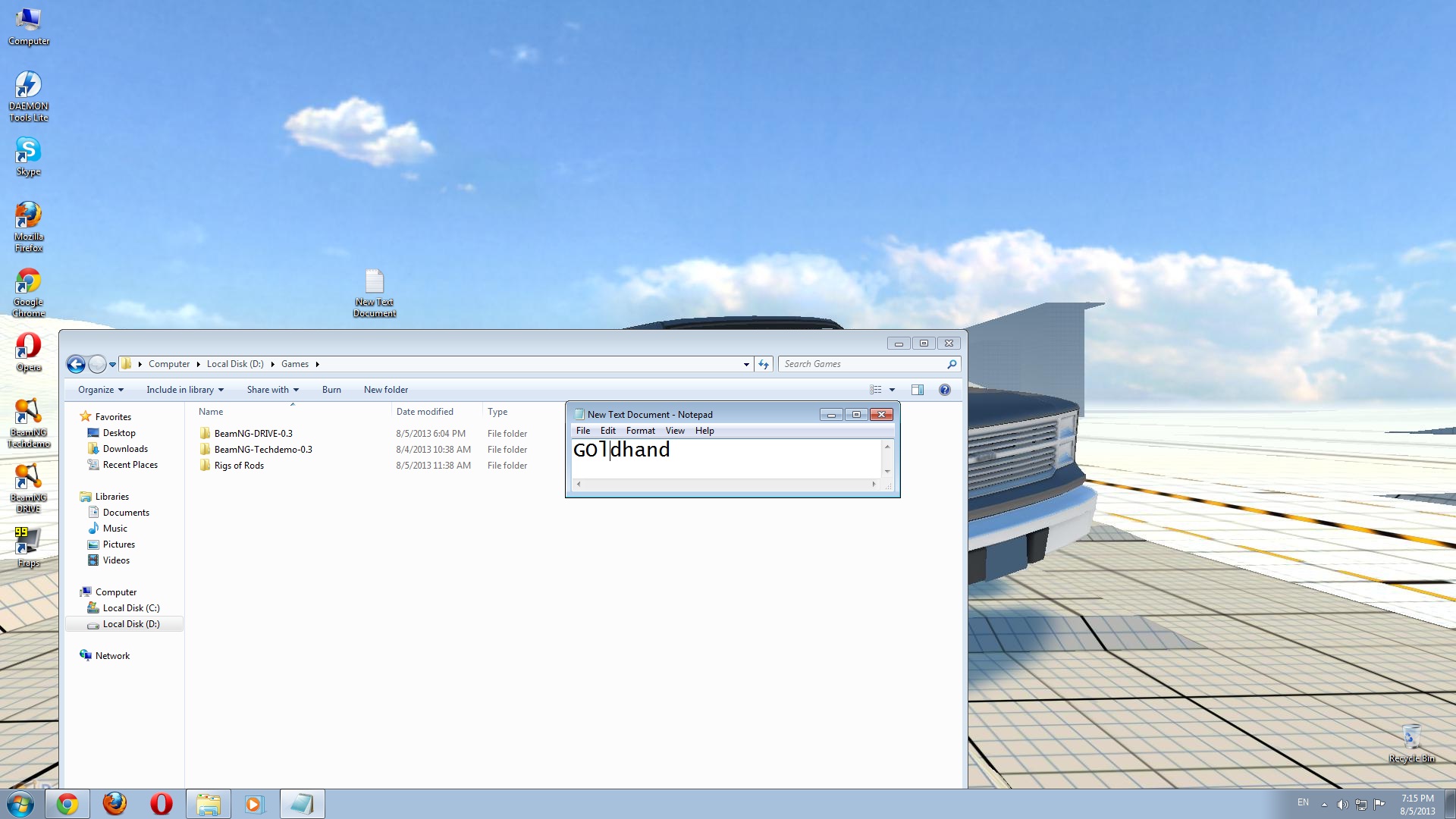The height and width of the screenshot is (819, 1456).
Task: Select the Opera desktop shortcut
Action: (x=29, y=352)
